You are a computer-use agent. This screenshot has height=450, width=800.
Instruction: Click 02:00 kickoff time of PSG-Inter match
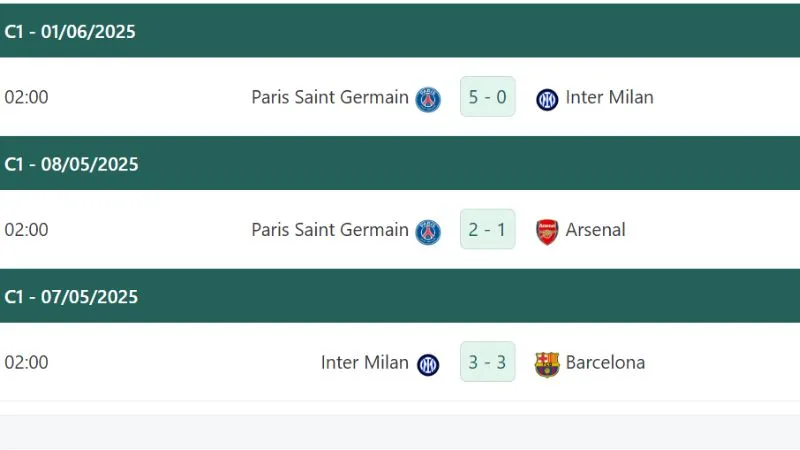click(27, 97)
